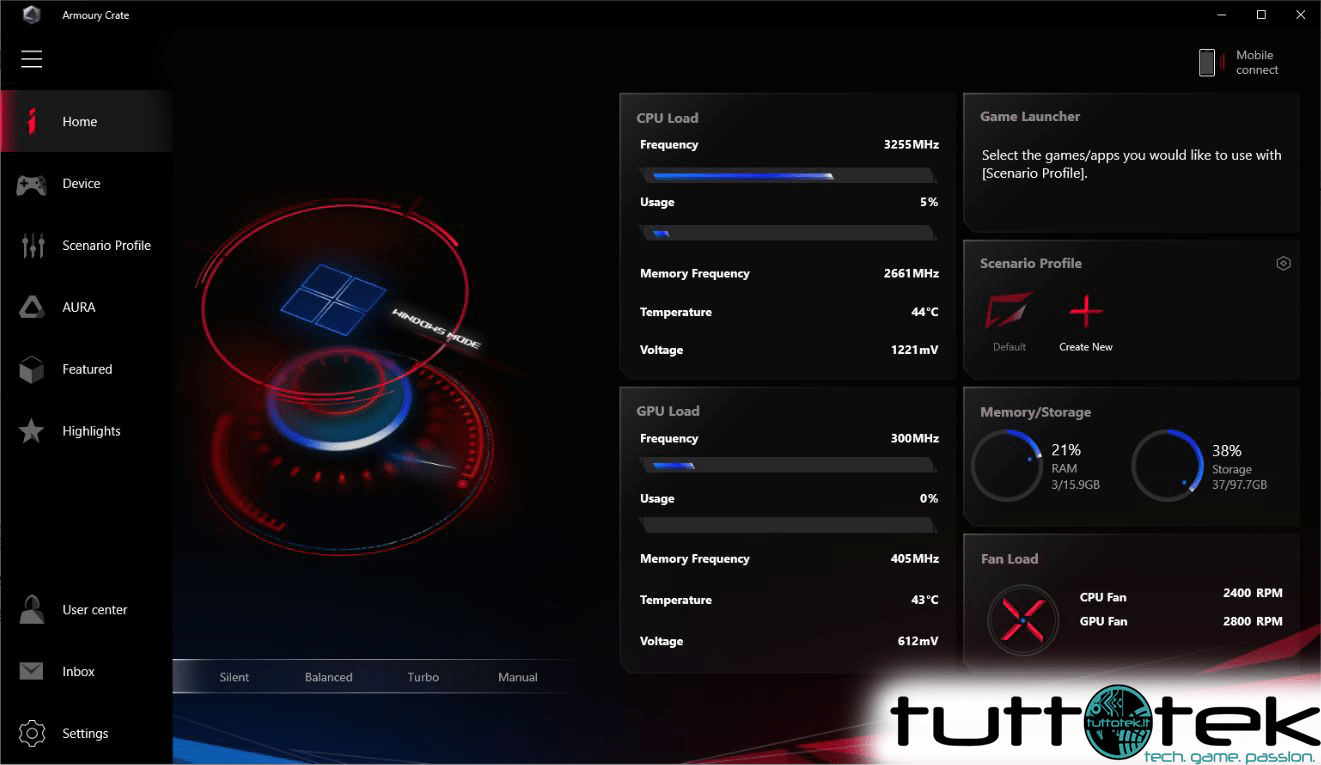Click the red plus Create New icon
This screenshot has width=1321, height=765.
click(x=1086, y=311)
